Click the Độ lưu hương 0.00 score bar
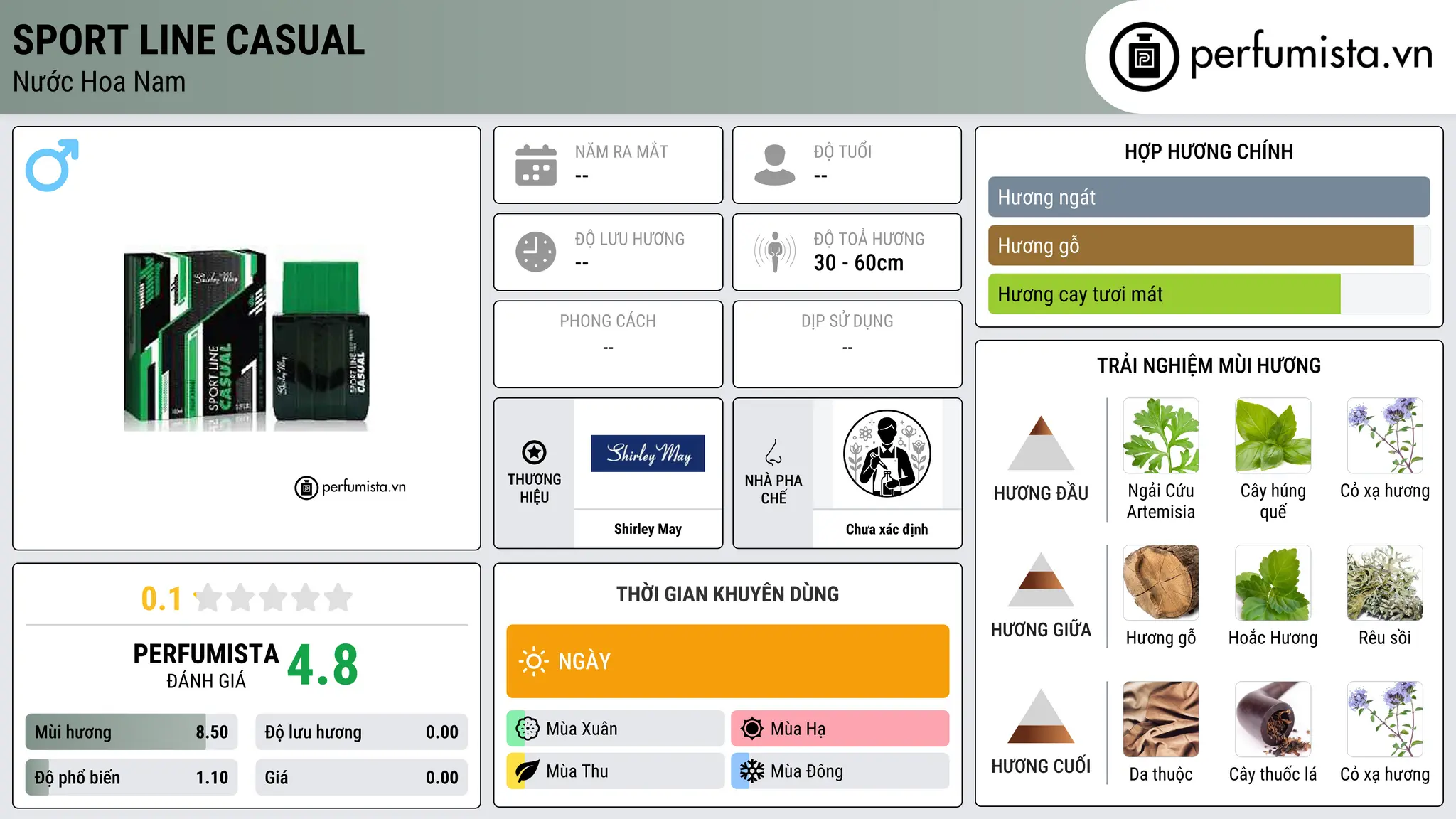1456x819 pixels. (x=362, y=732)
